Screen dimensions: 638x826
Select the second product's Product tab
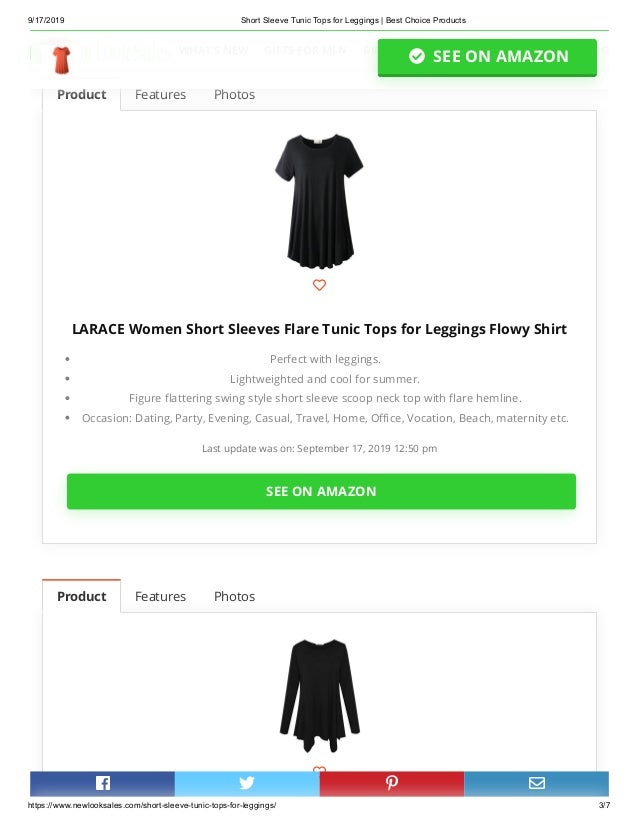[82, 596]
